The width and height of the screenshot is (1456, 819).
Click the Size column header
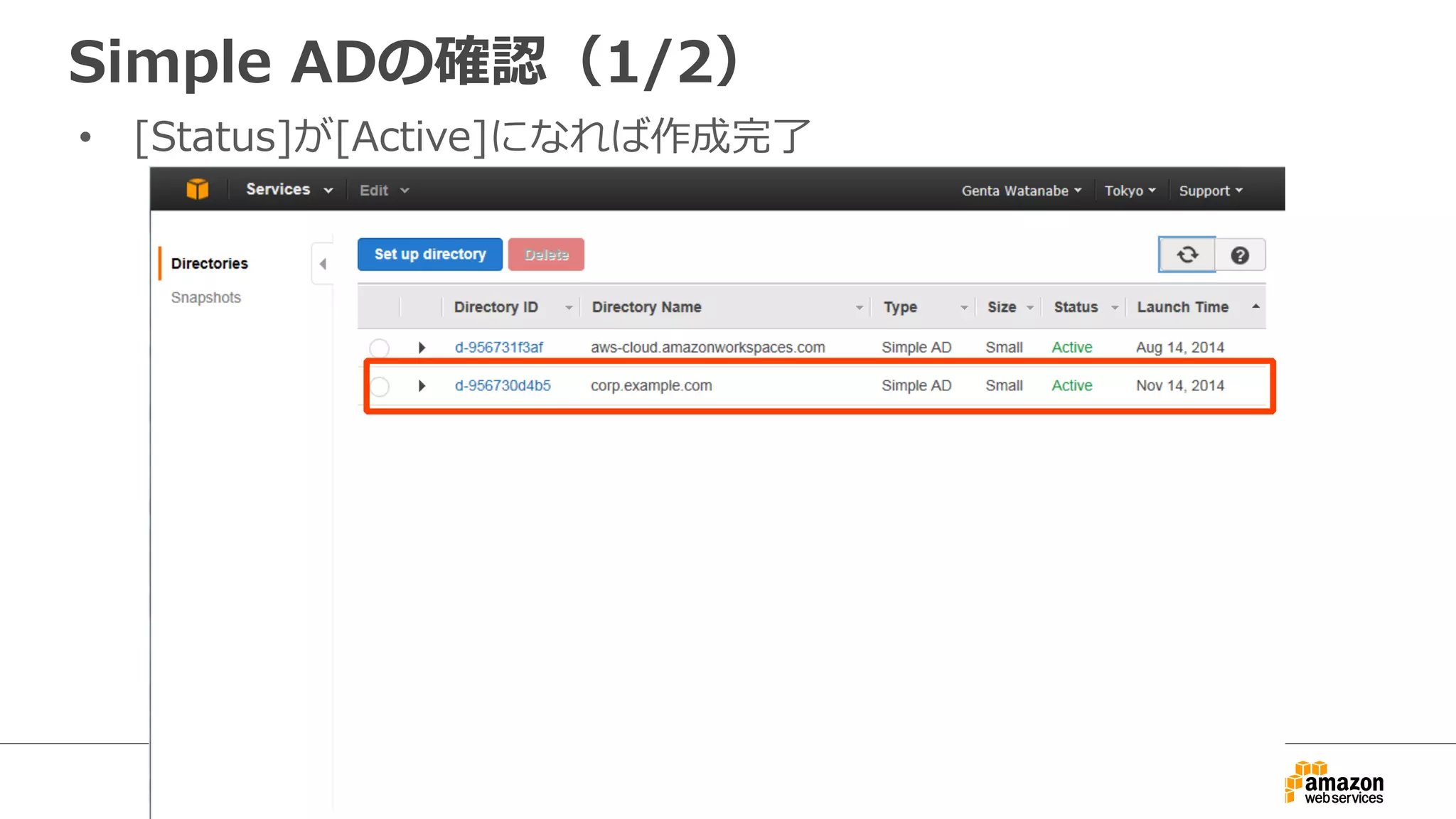(1001, 307)
